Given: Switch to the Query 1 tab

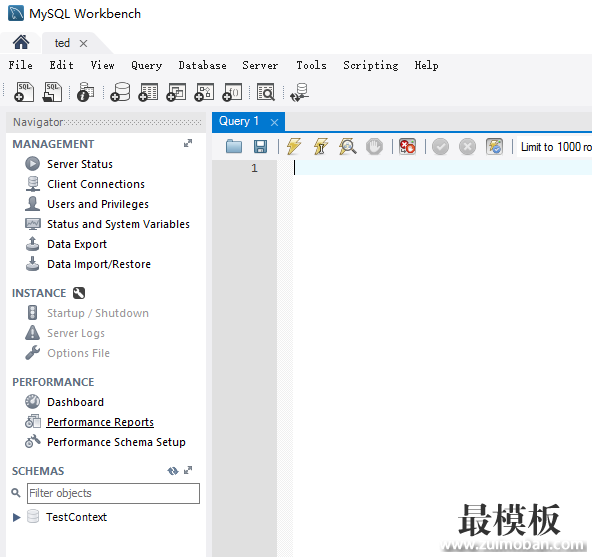Looking at the screenshot, I should pyautogui.click(x=239, y=122).
